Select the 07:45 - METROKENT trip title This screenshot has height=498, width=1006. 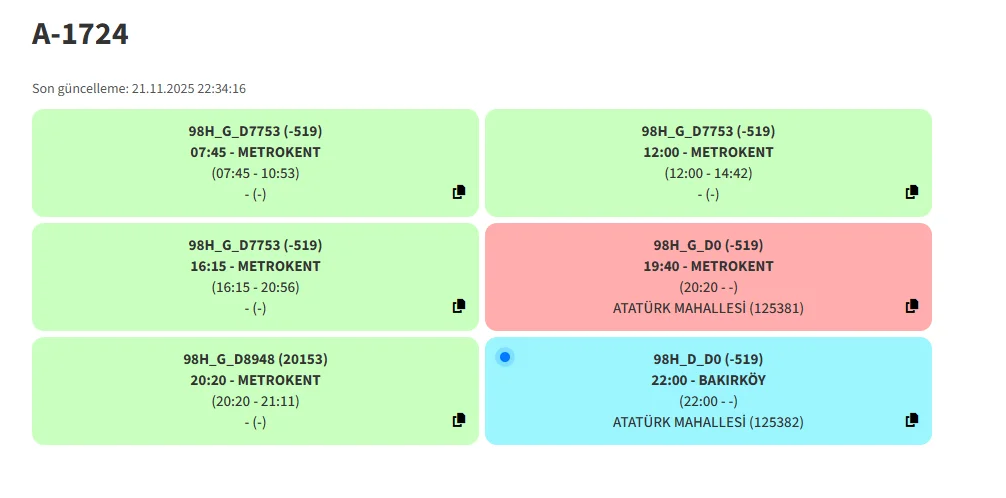(255, 152)
